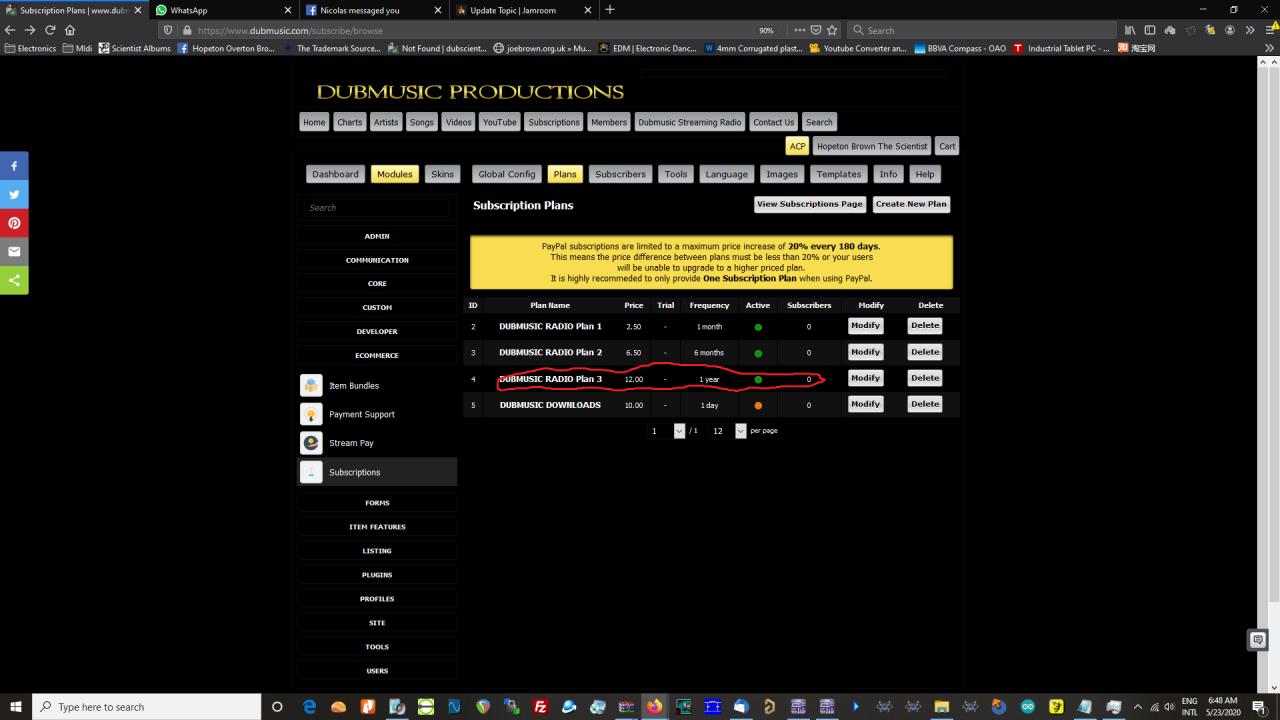Screen dimensions: 1280x720
Task: Click the browser Forward arrow
Action: pos(30,30)
